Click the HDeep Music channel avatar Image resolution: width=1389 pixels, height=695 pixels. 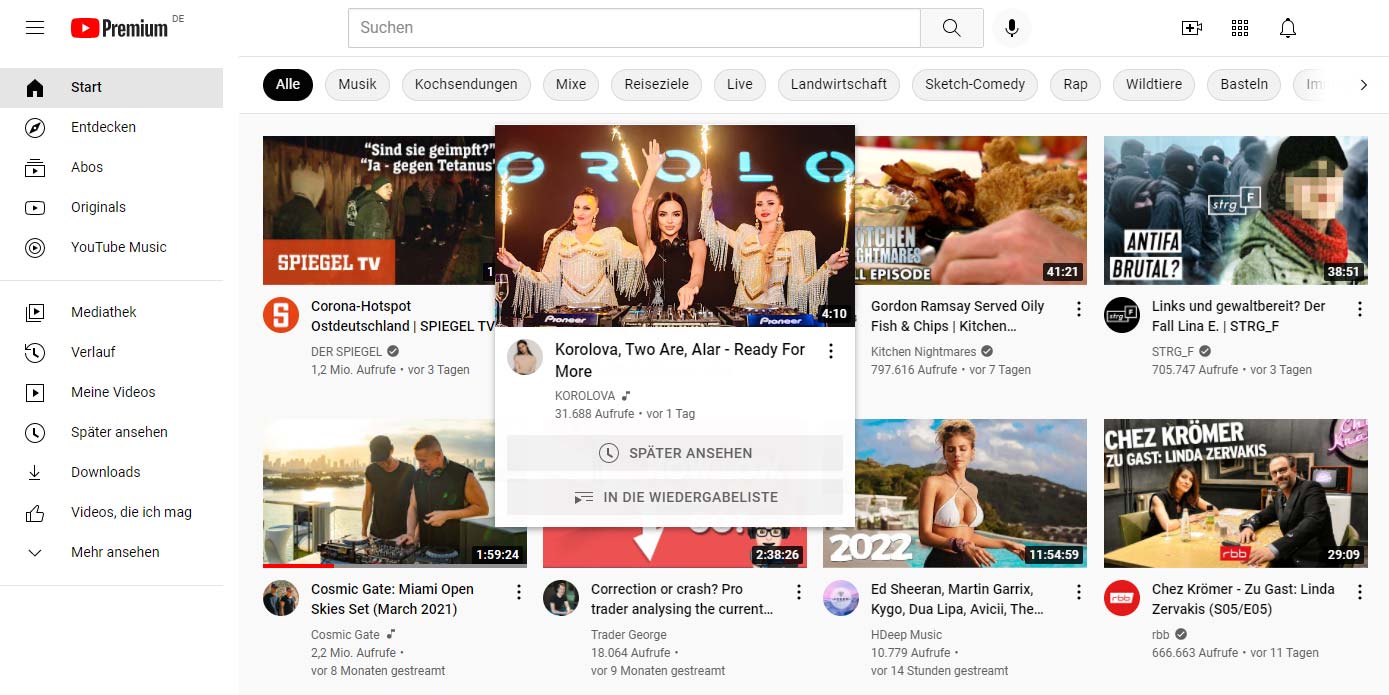coord(841,598)
